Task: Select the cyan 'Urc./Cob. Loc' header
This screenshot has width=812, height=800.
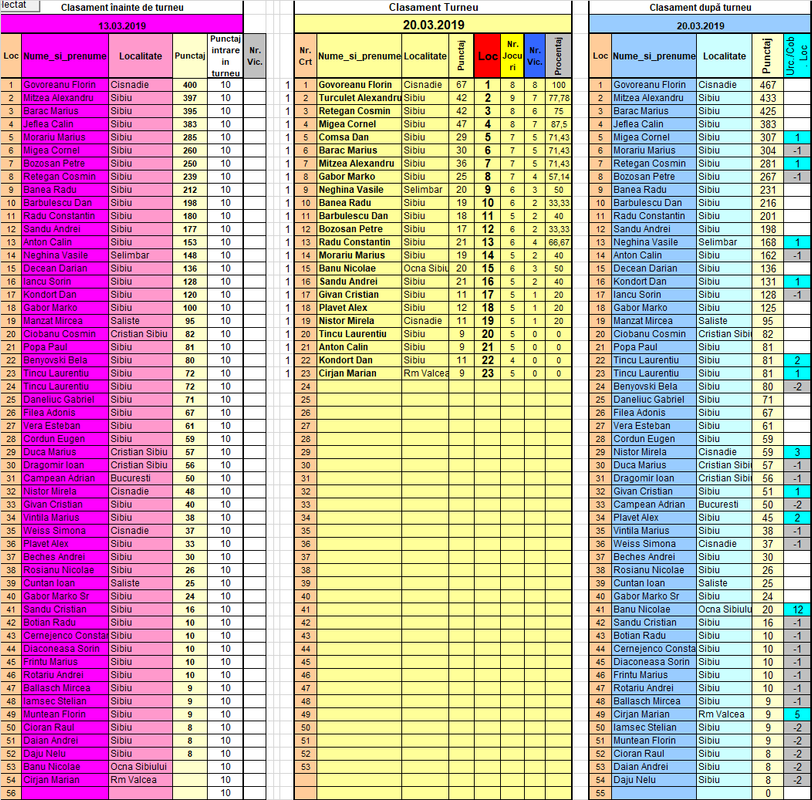Action: (797, 56)
